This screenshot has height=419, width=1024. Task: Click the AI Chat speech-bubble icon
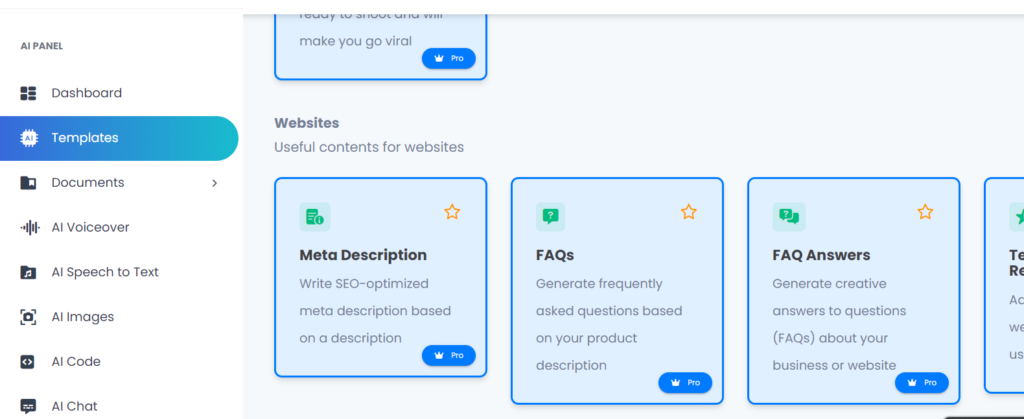pos(28,407)
